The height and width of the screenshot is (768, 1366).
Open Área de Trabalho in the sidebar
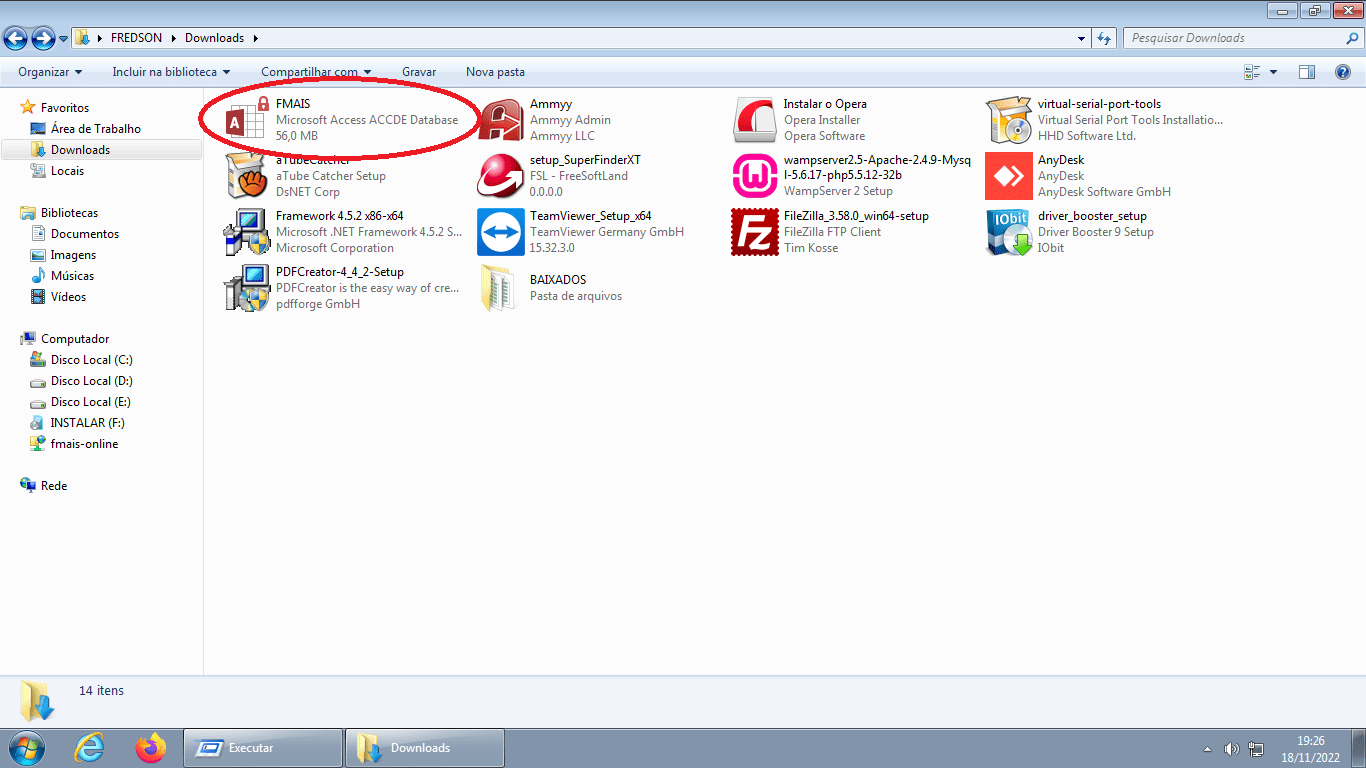pos(96,129)
